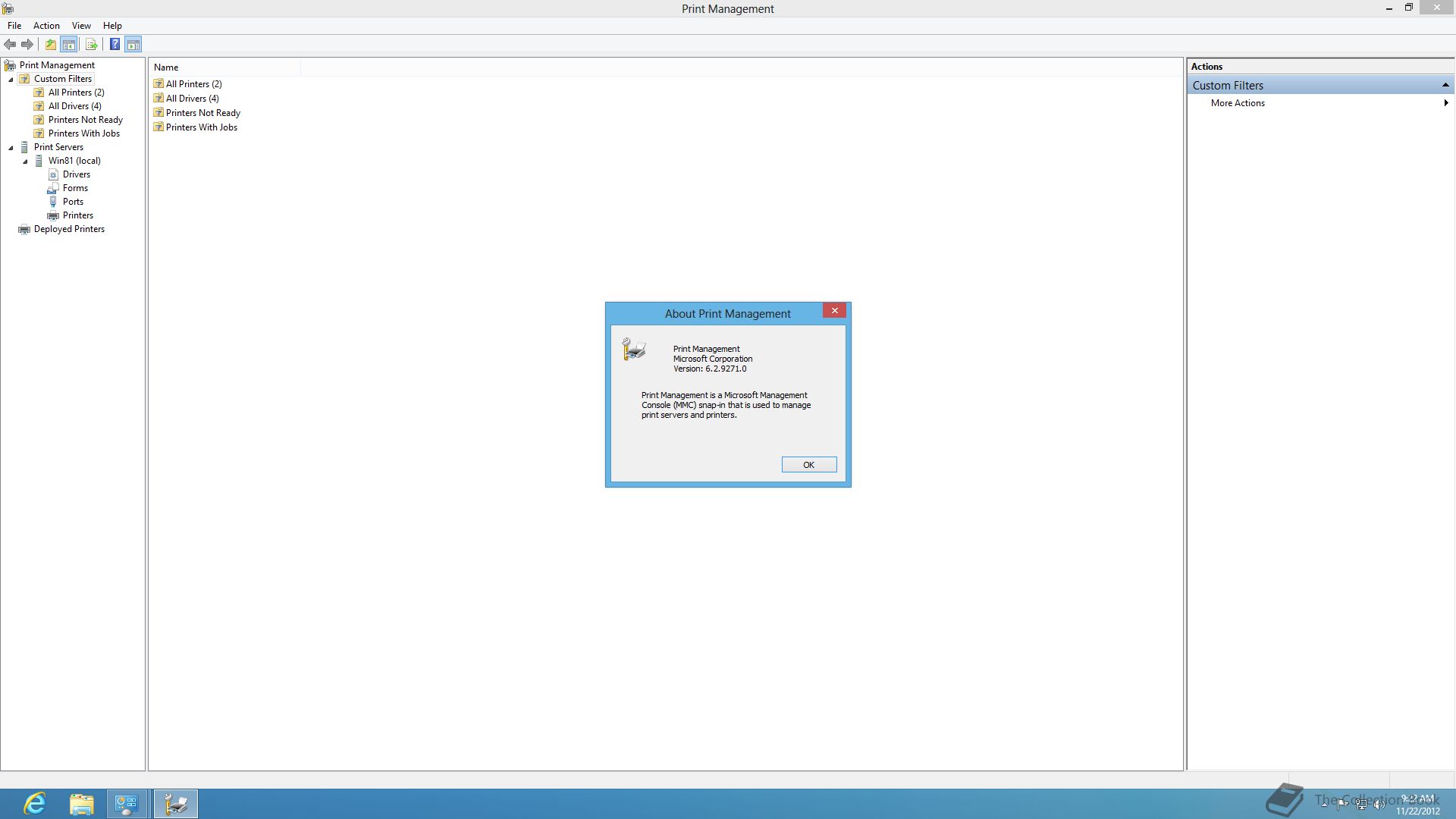This screenshot has width=1456, height=819.
Task: Click filter icon beside All Drivers list row
Action: pyautogui.click(x=158, y=99)
